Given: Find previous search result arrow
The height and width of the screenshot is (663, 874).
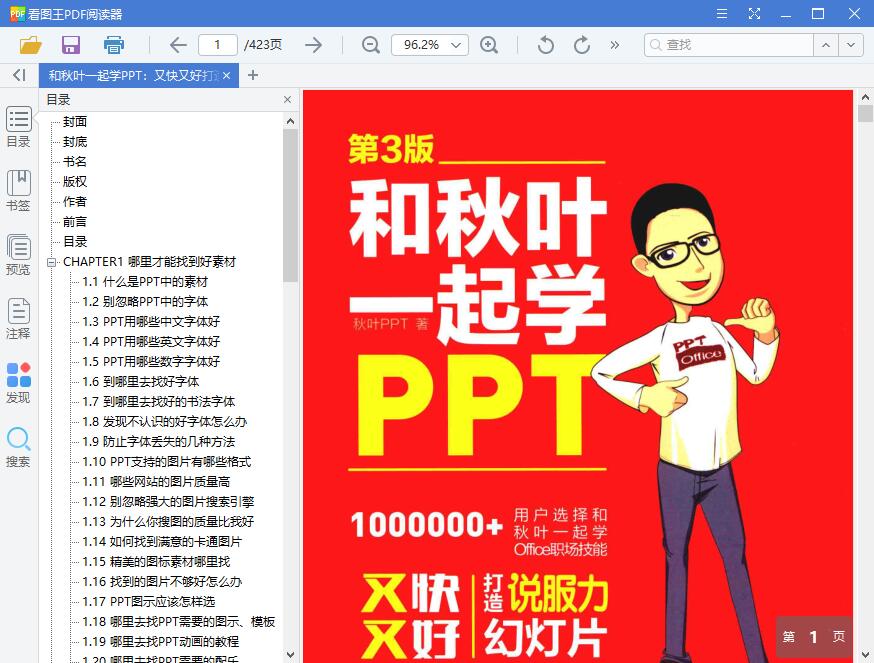Looking at the screenshot, I should click(826, 45).
